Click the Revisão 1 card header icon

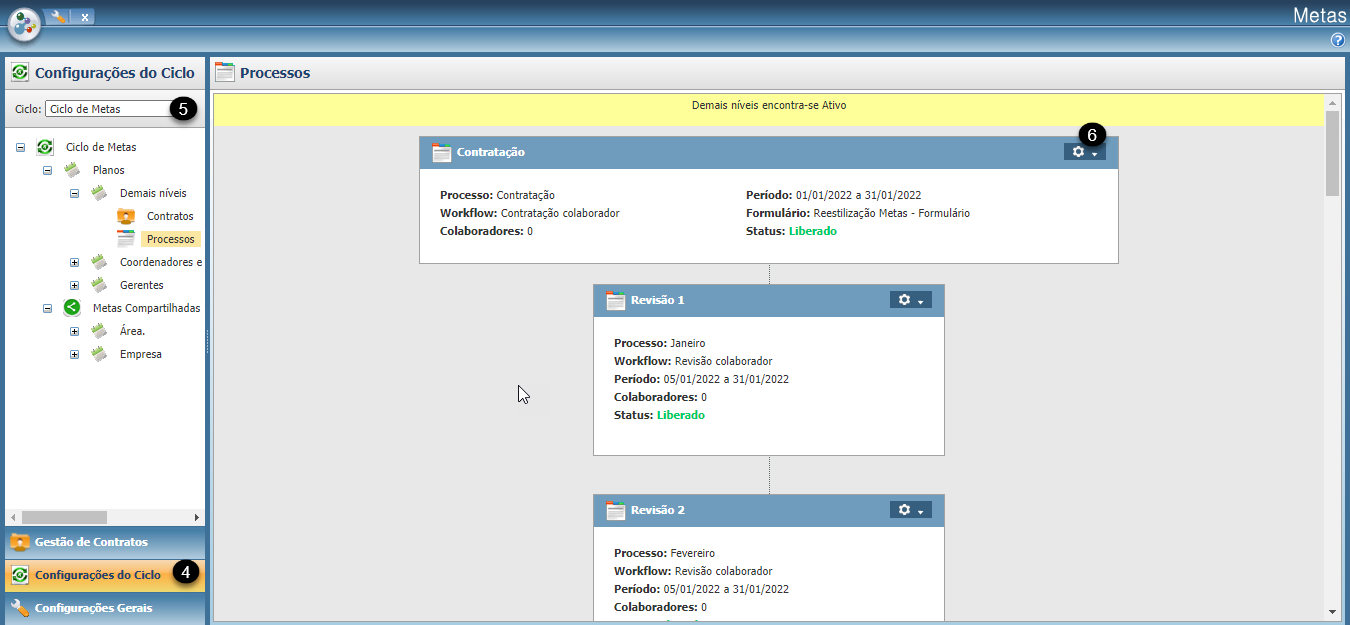click(x=616, y=300)
